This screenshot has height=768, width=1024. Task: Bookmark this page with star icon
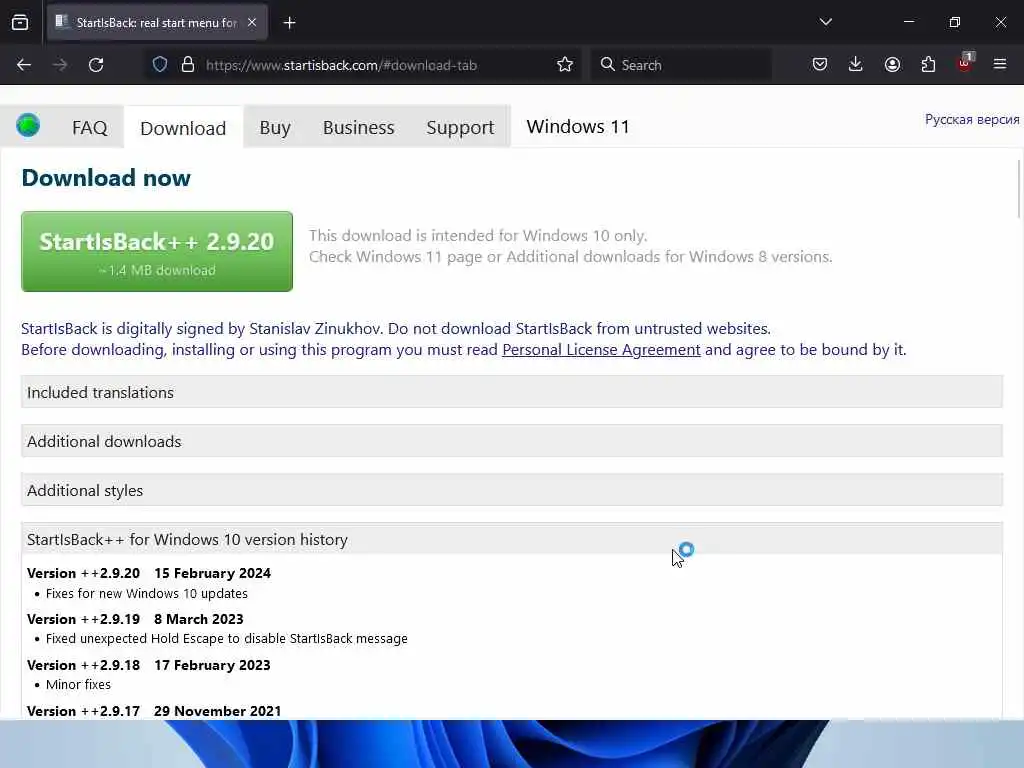(x=565, y=65)
